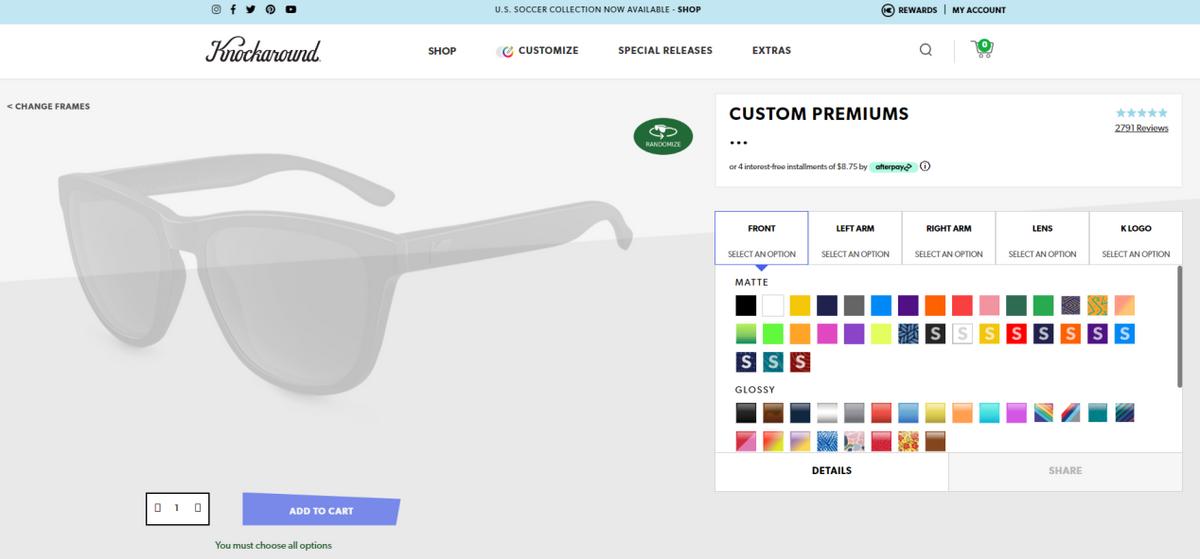
Task: Open the Twitter social icon
Action: (251, 10)
